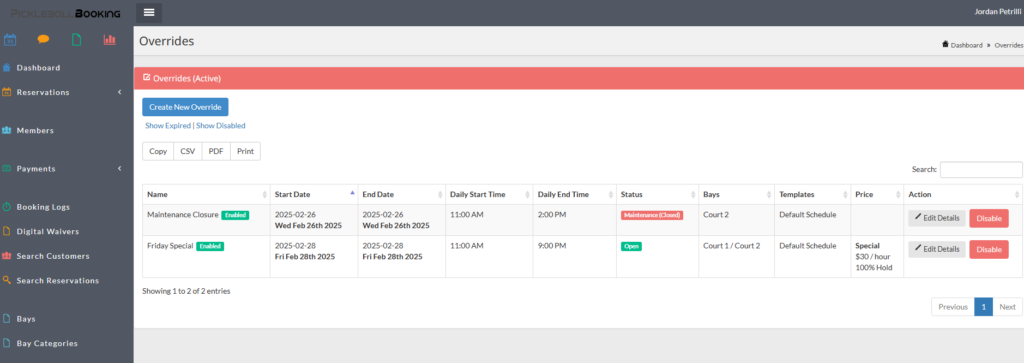Click the Members icon in sidebar
The height and width of the screenshot is (363, 1024).
(7, 131)
